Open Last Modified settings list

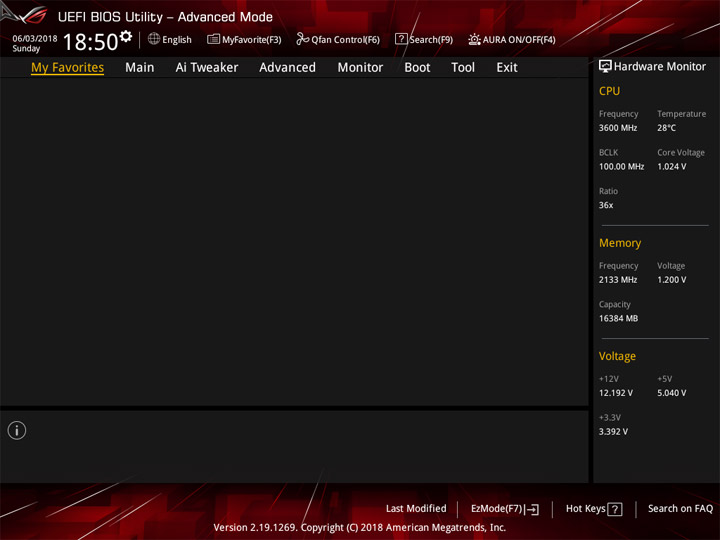click(x=416, y=508)
